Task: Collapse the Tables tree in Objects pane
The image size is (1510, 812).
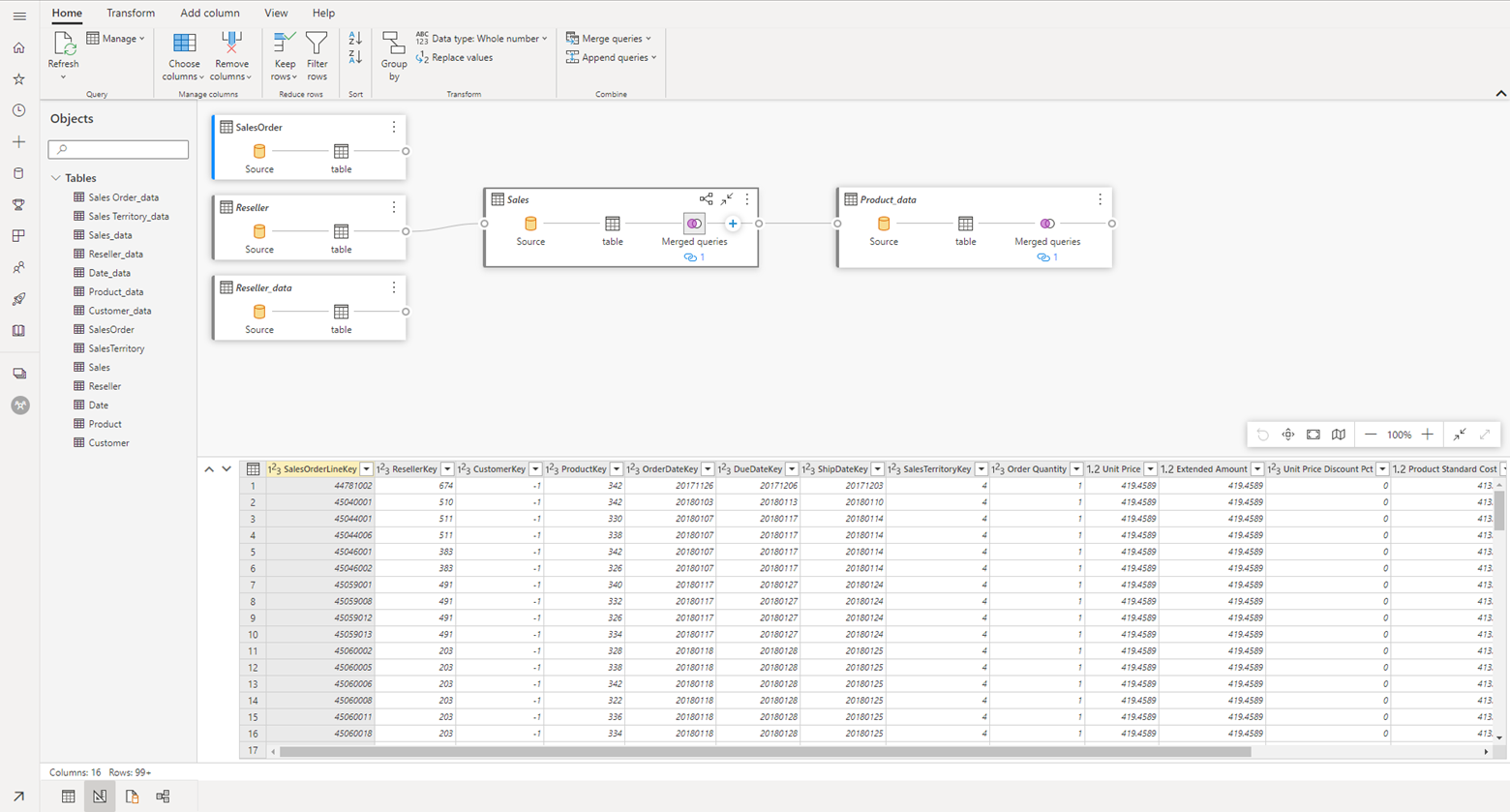Action: pyautogui.click(x=56, y=177)
